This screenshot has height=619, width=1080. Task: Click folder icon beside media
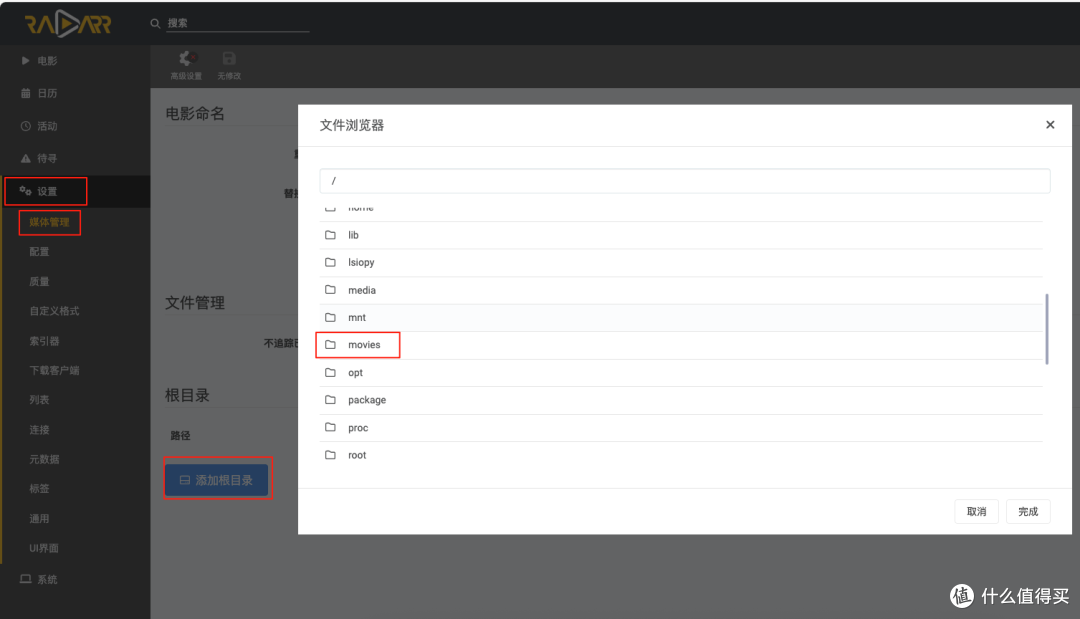click(x=331, y=290)
